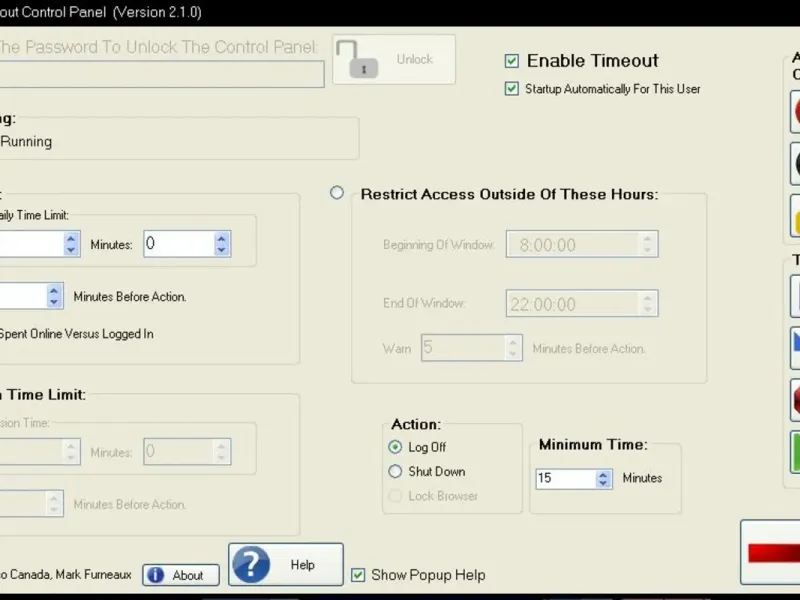This screenshot has width=800, height=600.
Task: Increase Daily Time Limit hours with up arrow
Action: coord(71,238)
